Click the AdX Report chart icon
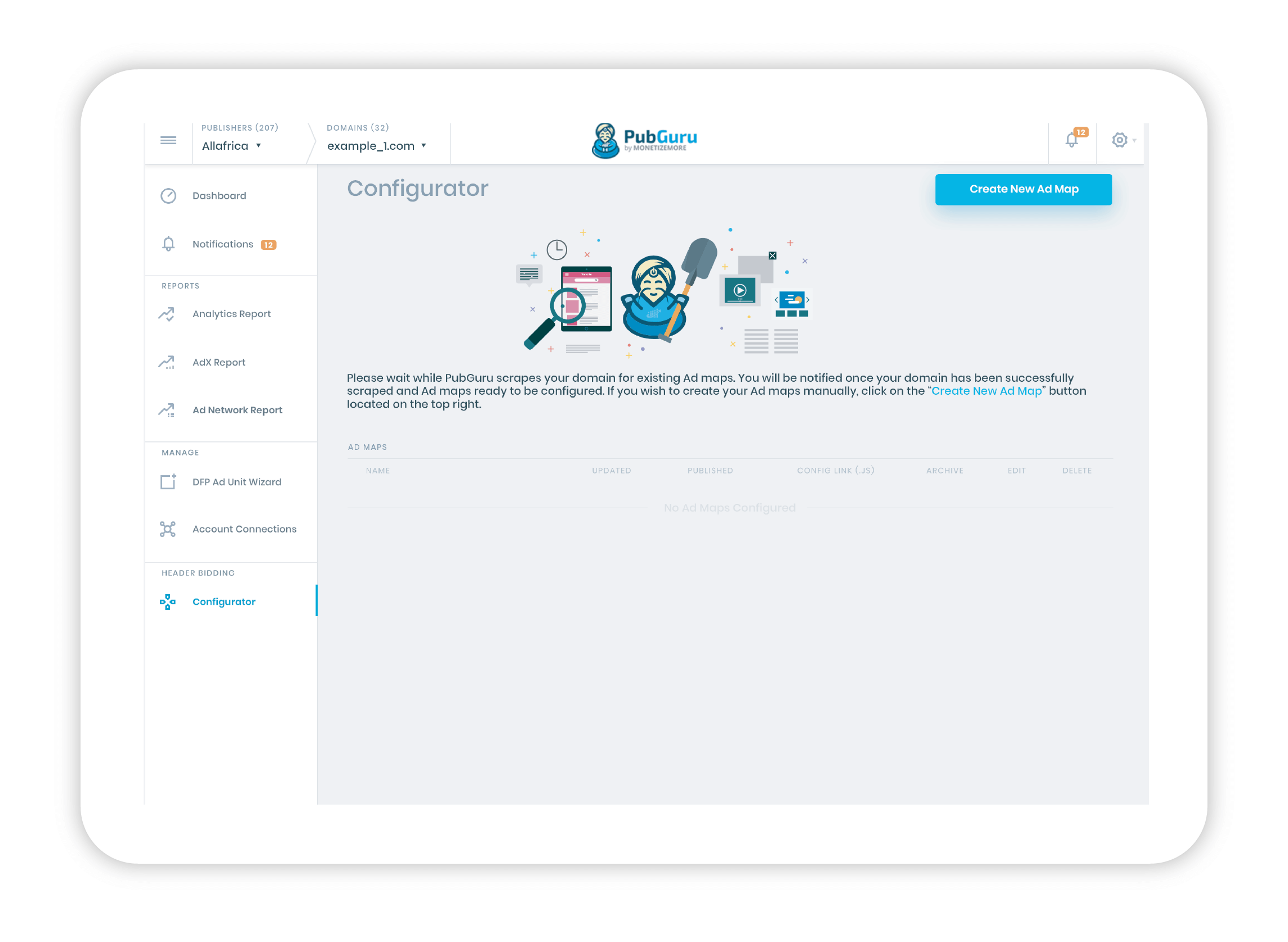The image size is (1288, 942). click(167, 363)
